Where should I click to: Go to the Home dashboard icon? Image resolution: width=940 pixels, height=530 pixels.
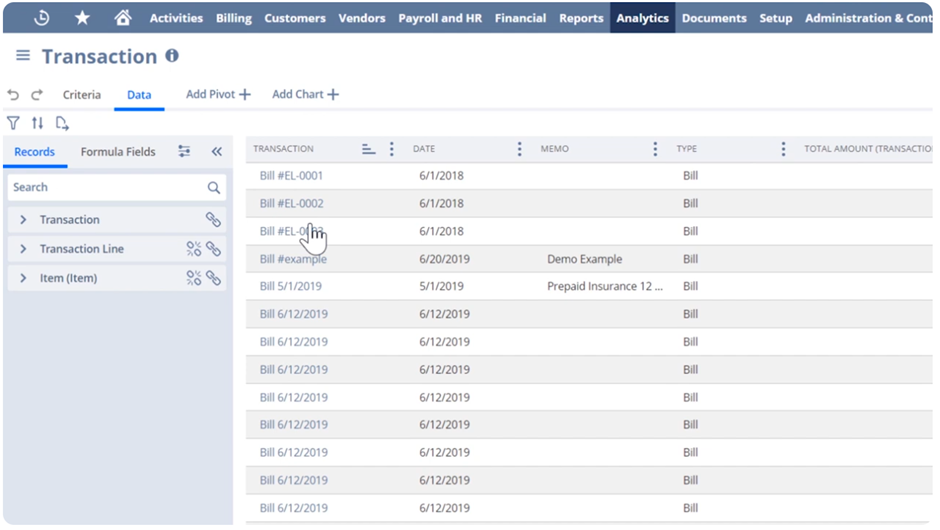[x=123, y=18]
